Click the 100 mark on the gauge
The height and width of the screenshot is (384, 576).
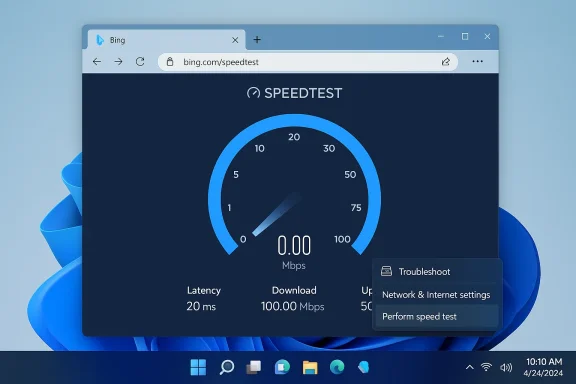pos(342,239)
